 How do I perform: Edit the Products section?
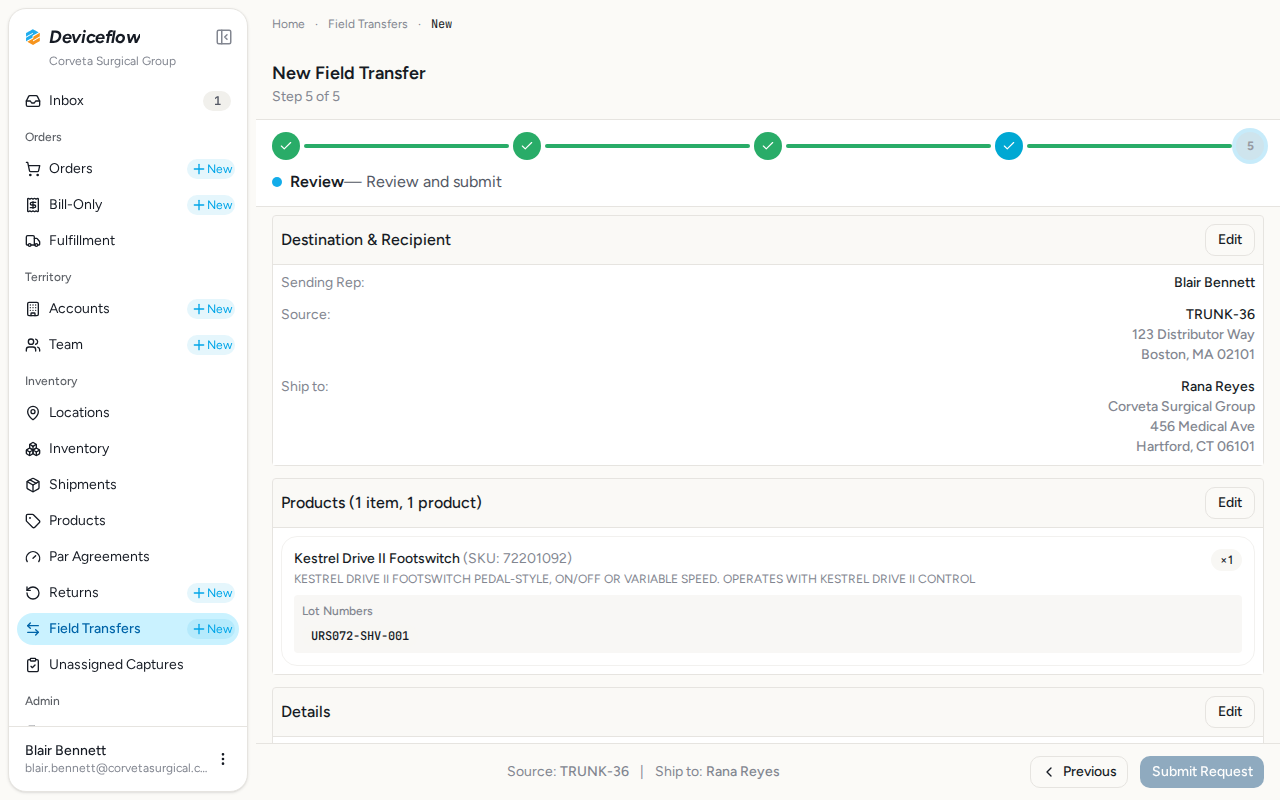click(x=1230, y=503)
